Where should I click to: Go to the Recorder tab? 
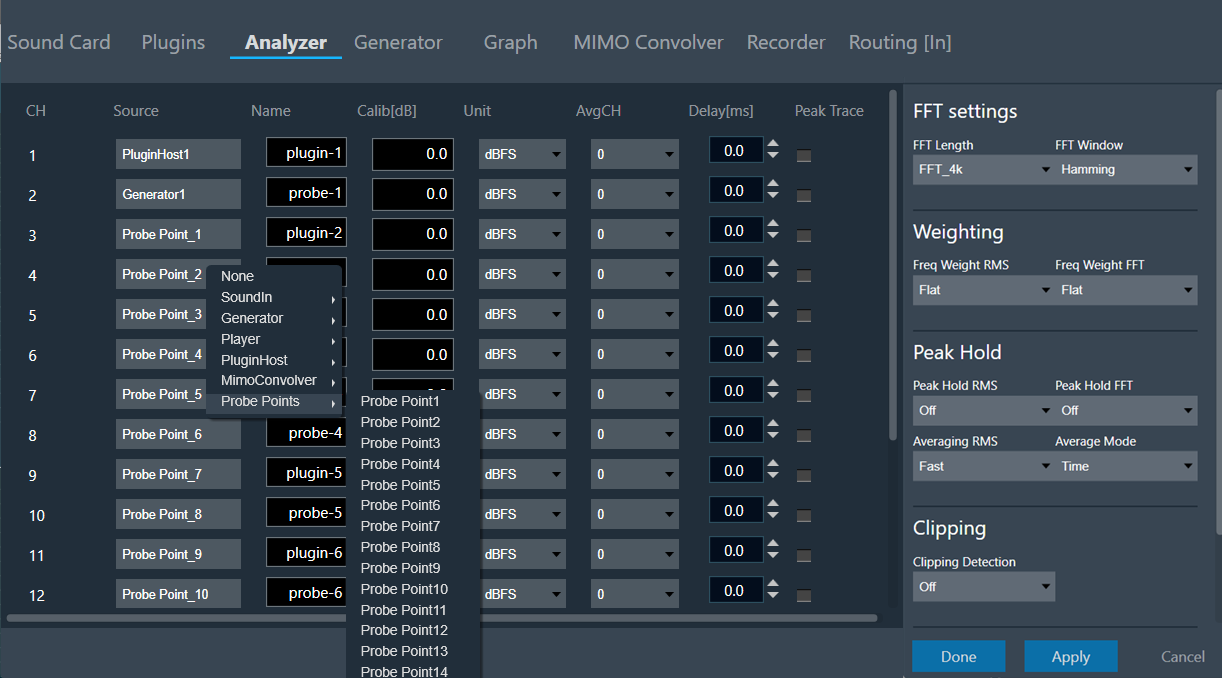(x=786, y=42)
